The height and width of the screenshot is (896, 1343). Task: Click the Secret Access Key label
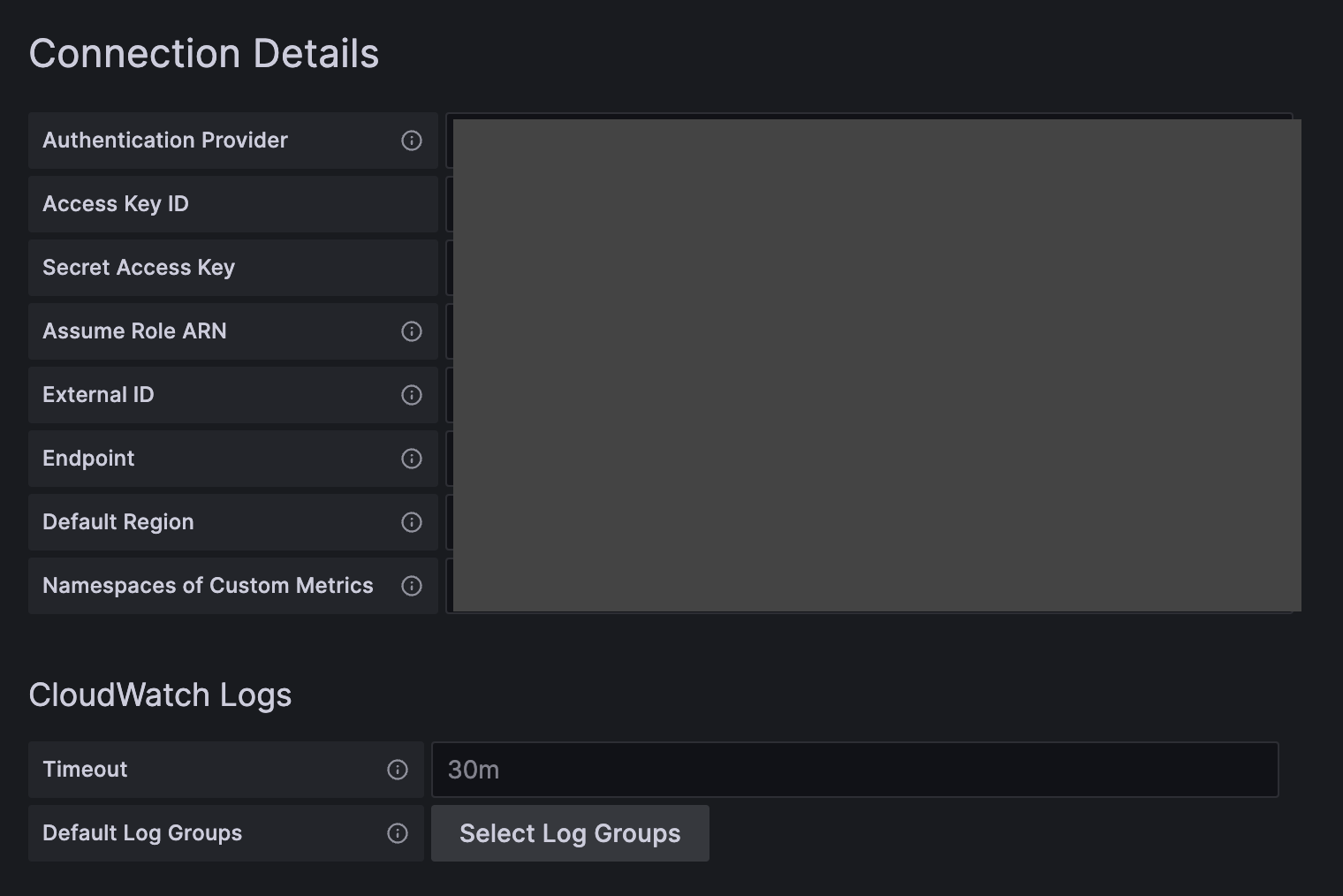point(139,268)
